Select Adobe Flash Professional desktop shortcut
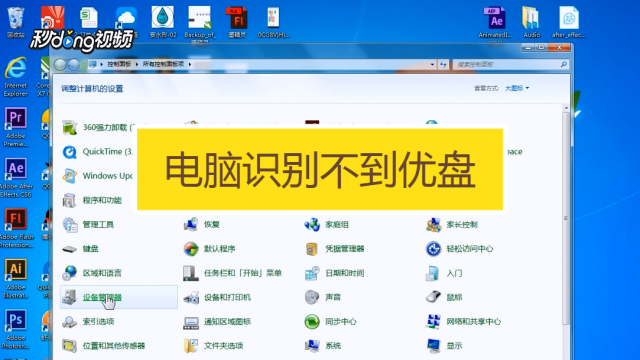The width and height of the screenshot is (640, 360). click(x=16, y=228)
